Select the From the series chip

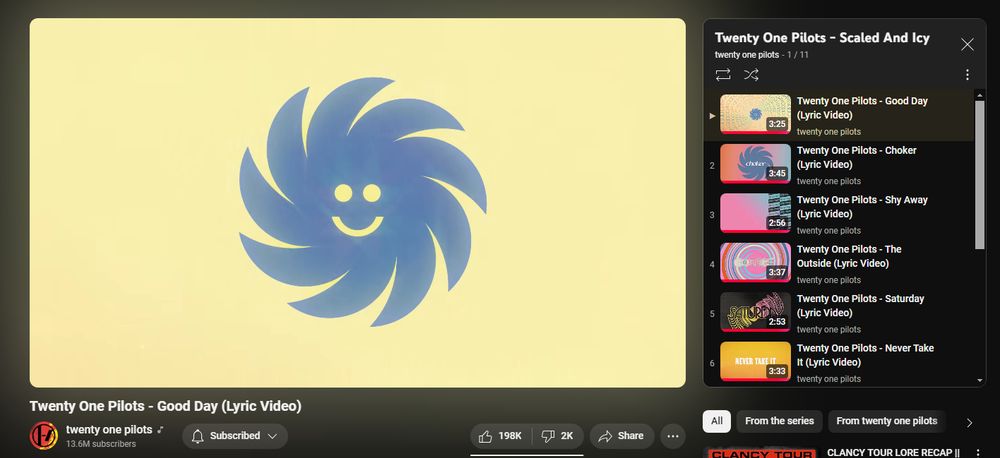[x=779, y=421]
